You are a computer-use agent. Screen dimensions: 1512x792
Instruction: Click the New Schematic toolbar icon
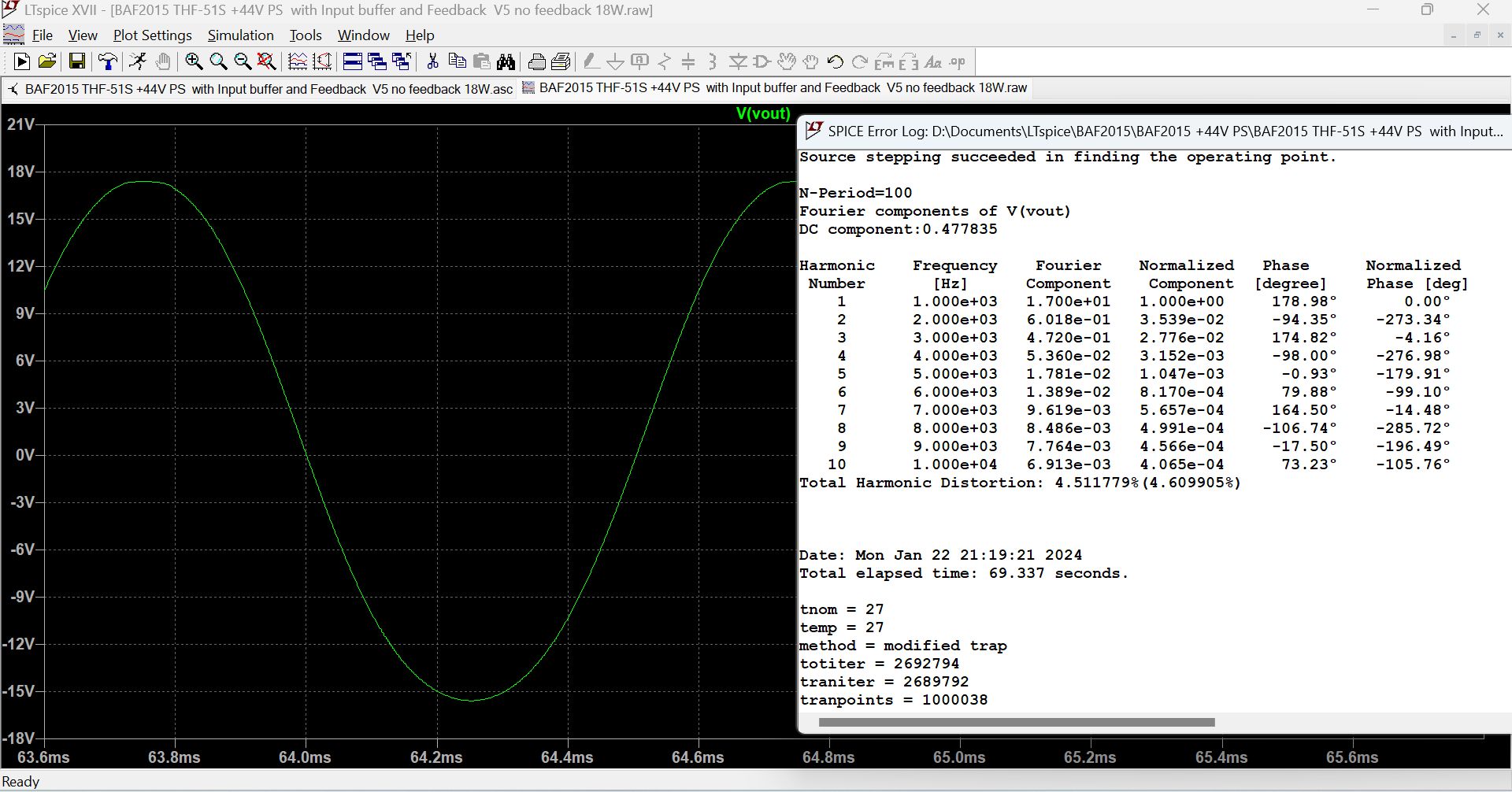[22, 61]
